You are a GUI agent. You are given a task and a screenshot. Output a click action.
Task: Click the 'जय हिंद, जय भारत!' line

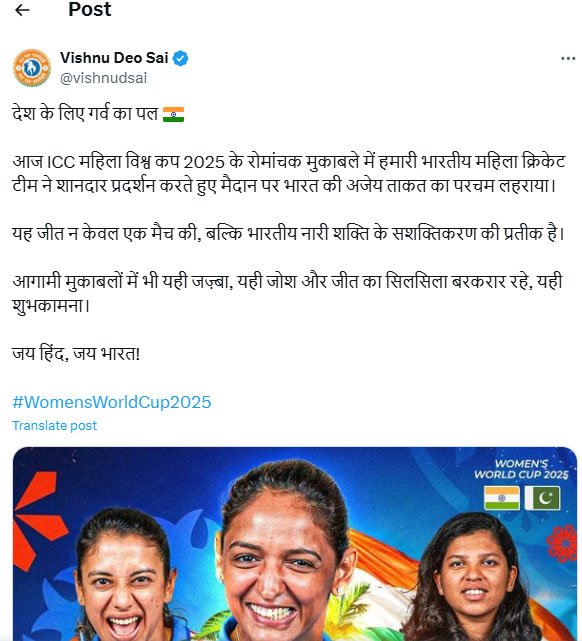76,354
